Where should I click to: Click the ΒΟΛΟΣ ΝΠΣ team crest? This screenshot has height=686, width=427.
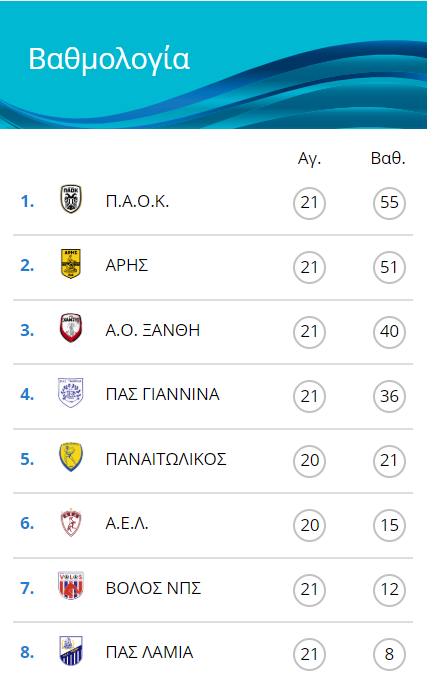71,585
